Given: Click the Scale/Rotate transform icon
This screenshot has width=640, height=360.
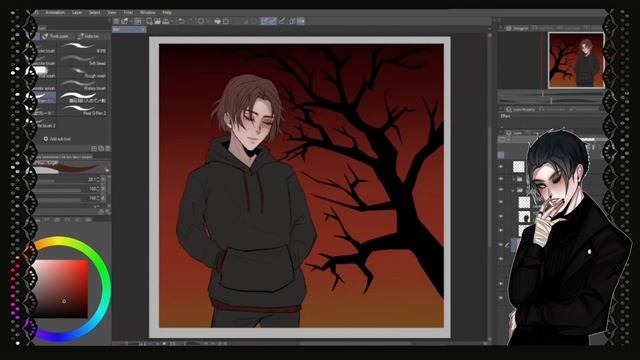Looking at the screenshot, I should [226, 21].
